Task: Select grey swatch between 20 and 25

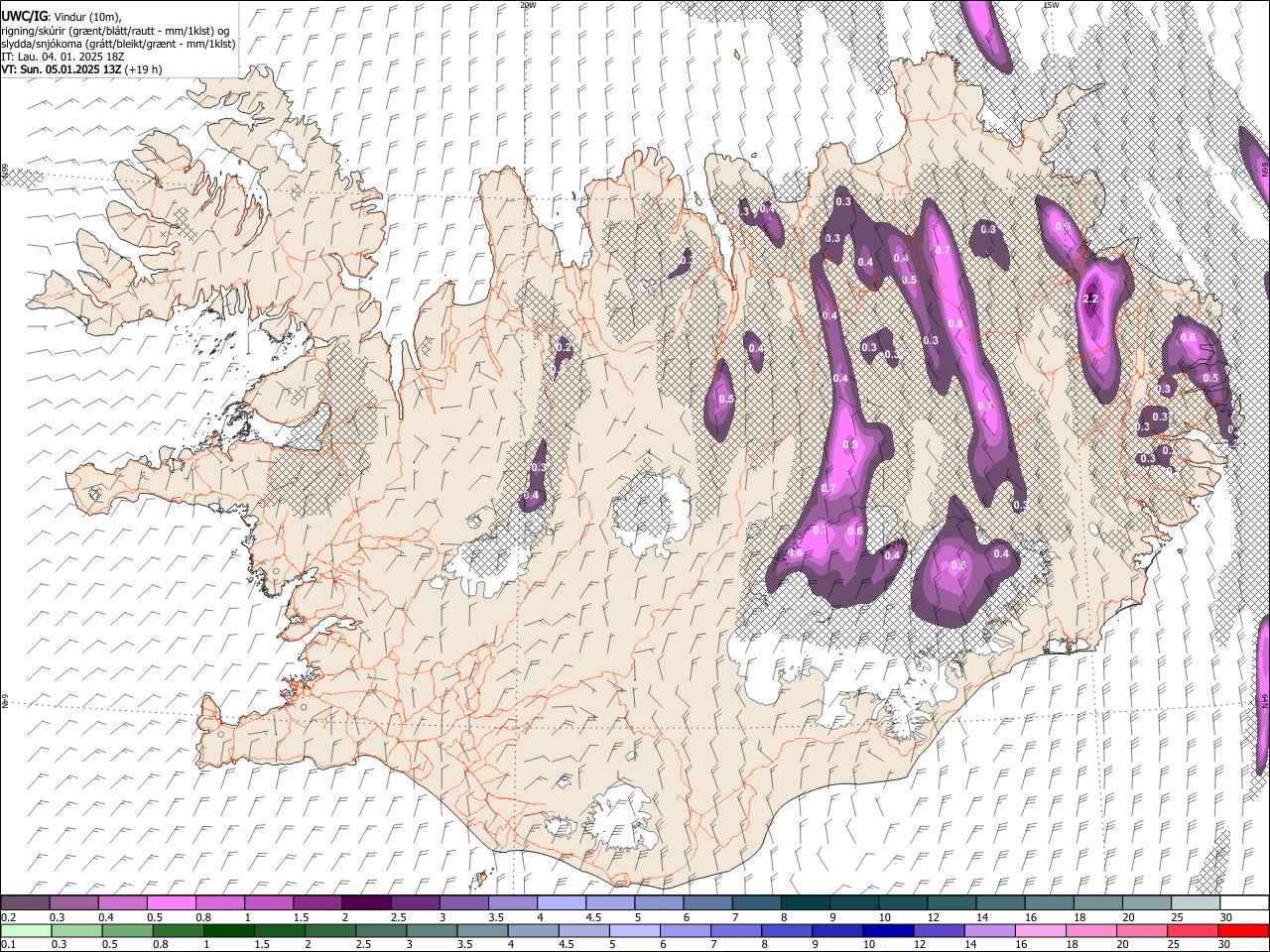Action: tap(1147, 902)
